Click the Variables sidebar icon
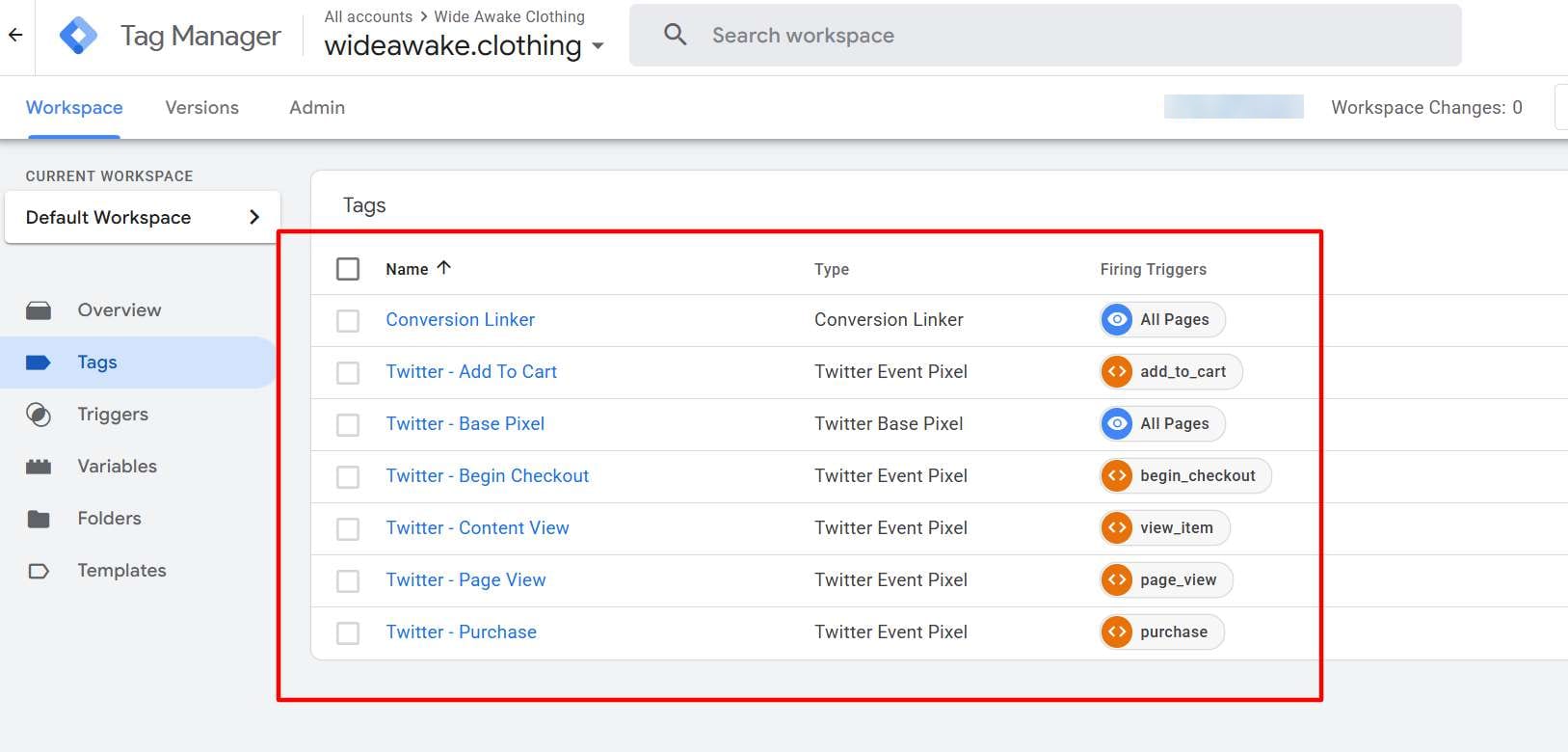Image resolution: width=1568 pixels, height=752 pixels. coord(39,467)
